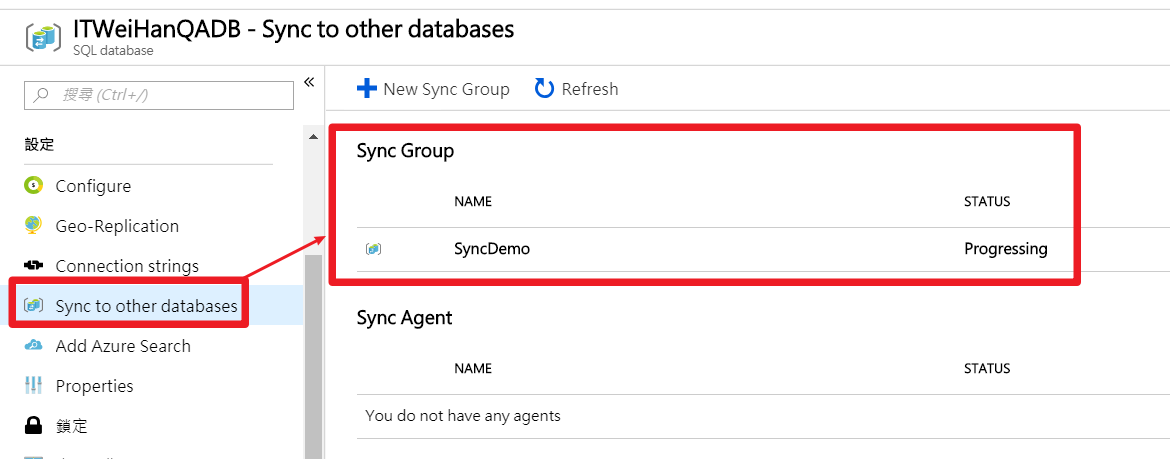Click the Sync to other databases icon
This screenshot has height=460, width=1170.
tap(34, 305)
